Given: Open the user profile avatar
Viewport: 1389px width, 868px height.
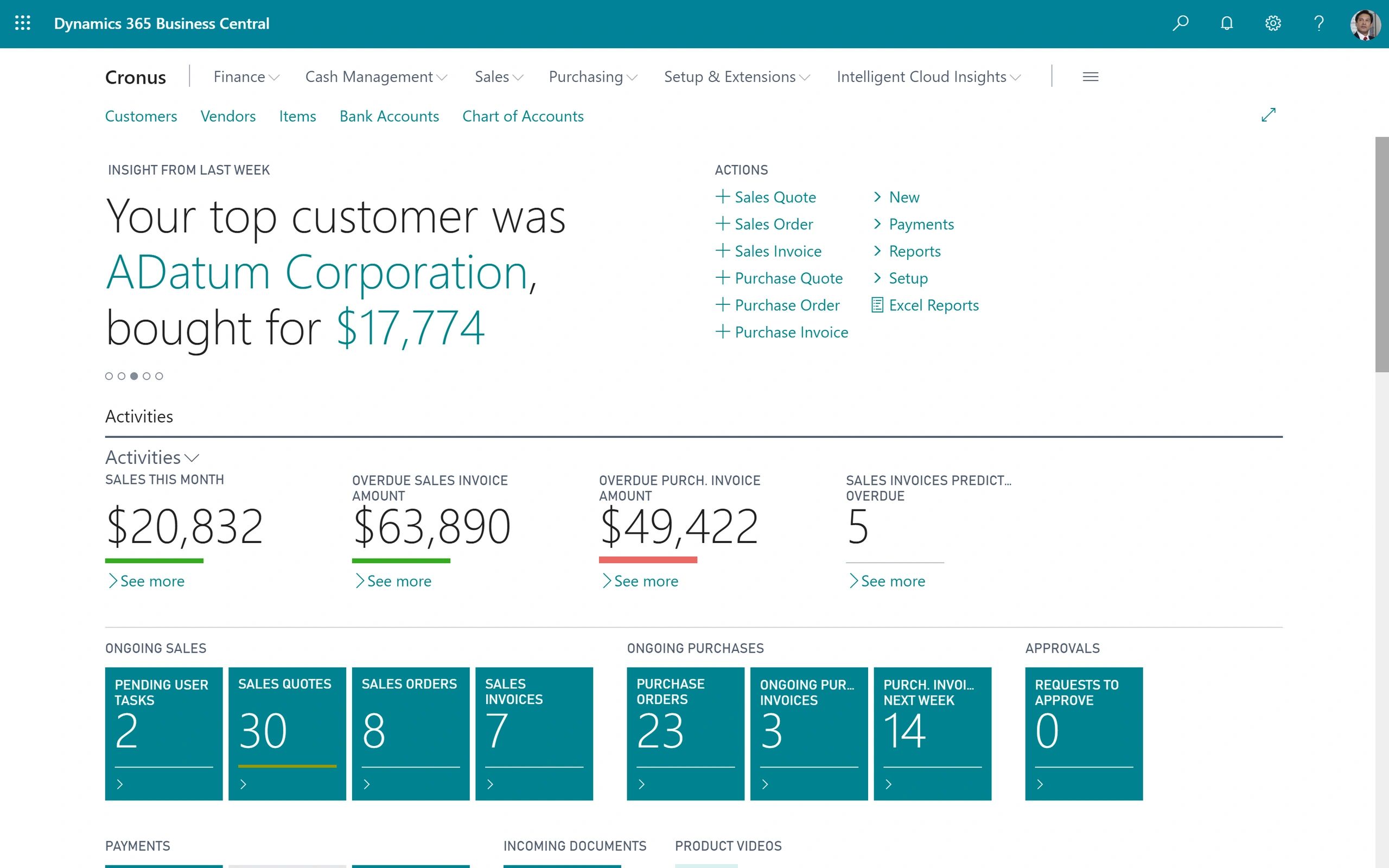Looking at the screenshot, I should [1365, 24].
